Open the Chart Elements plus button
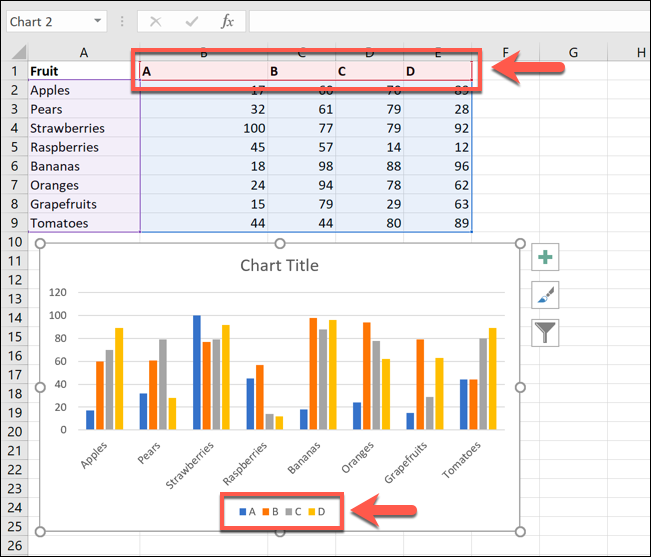Screen dimensions: 651x557 (x=545, y=257)
